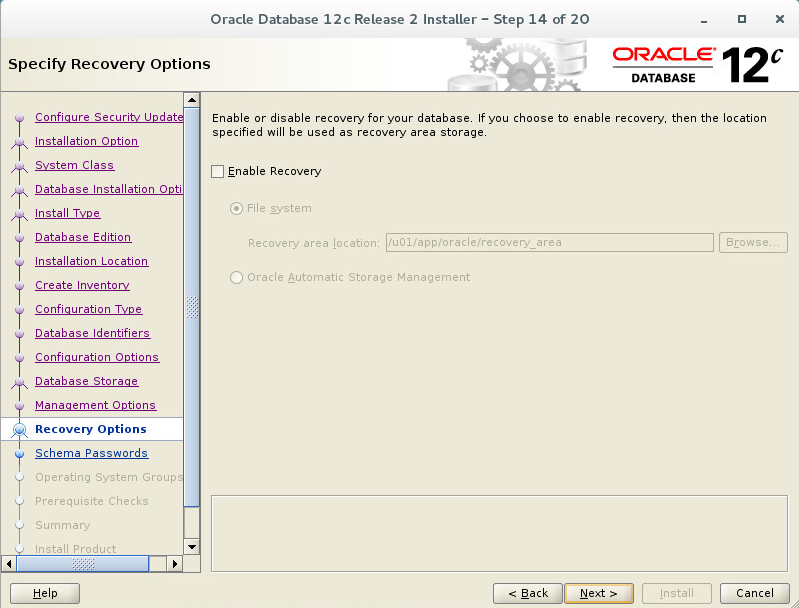
Task: Click the Configuration Type step bullet icon
Action: (x=19, y=310)
